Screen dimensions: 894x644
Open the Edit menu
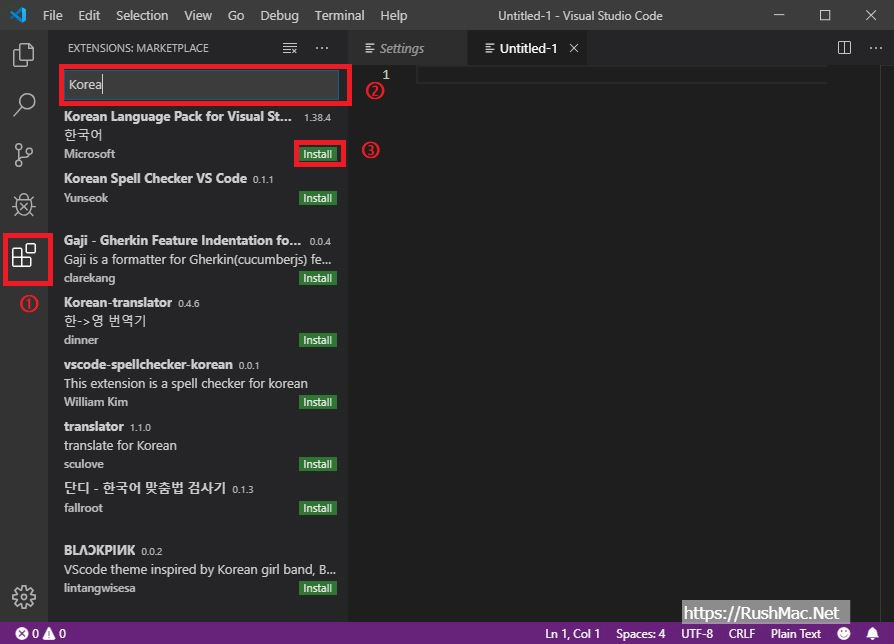[89, 15]
